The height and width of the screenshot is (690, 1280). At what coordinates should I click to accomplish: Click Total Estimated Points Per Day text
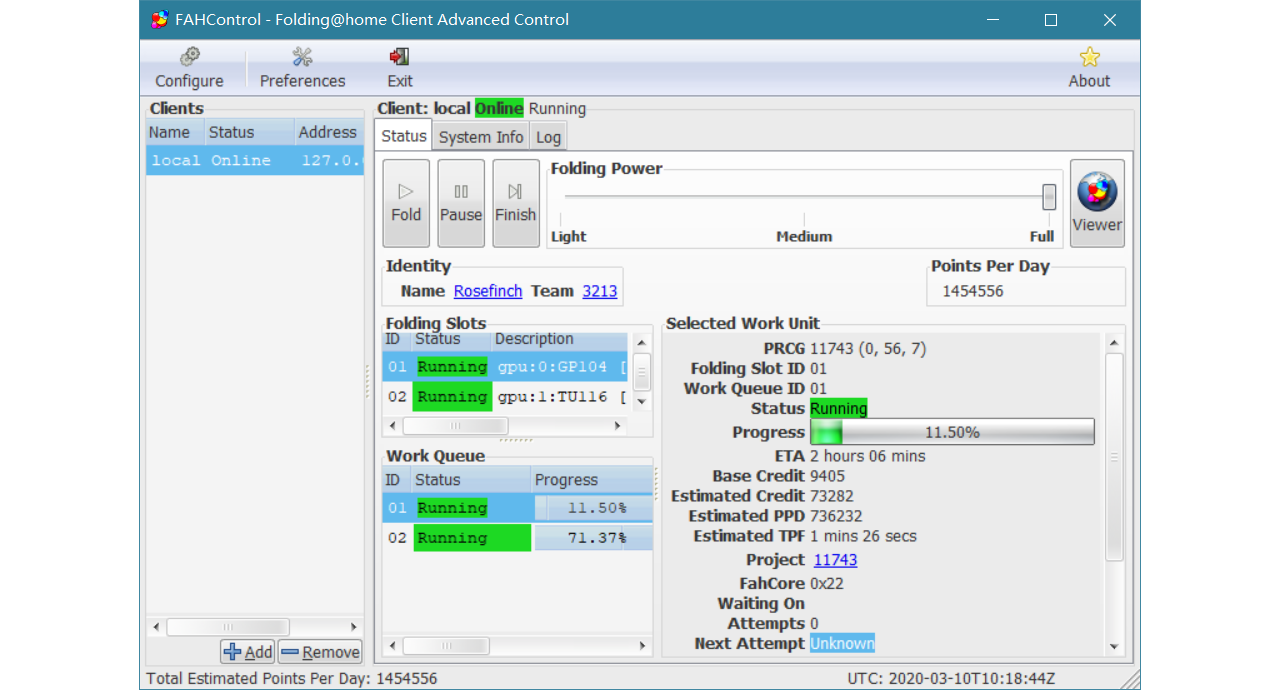tap(292, 678)
